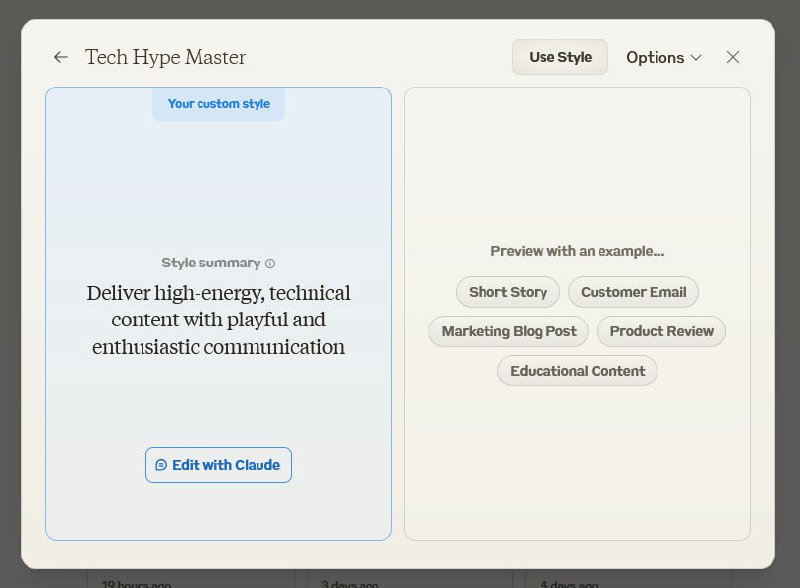Click empty area of the blue style card
Image resolution: width=800 pixels, height=588 pixels.
click(x=218, y=180)
